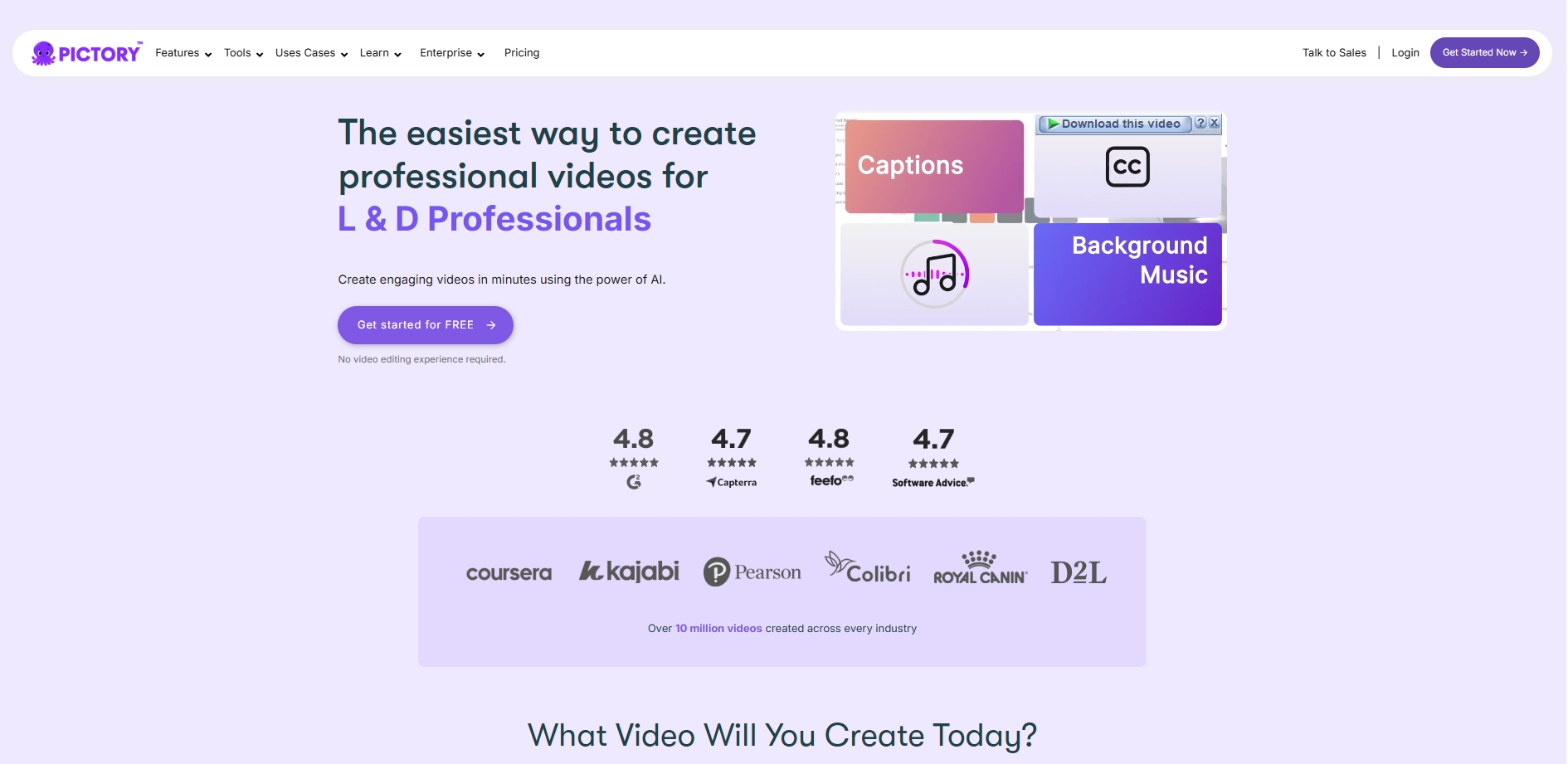Viewport: 1568px width, 764px height.
Task: Click the Capterra rating logo
Action: coord(732,482)
